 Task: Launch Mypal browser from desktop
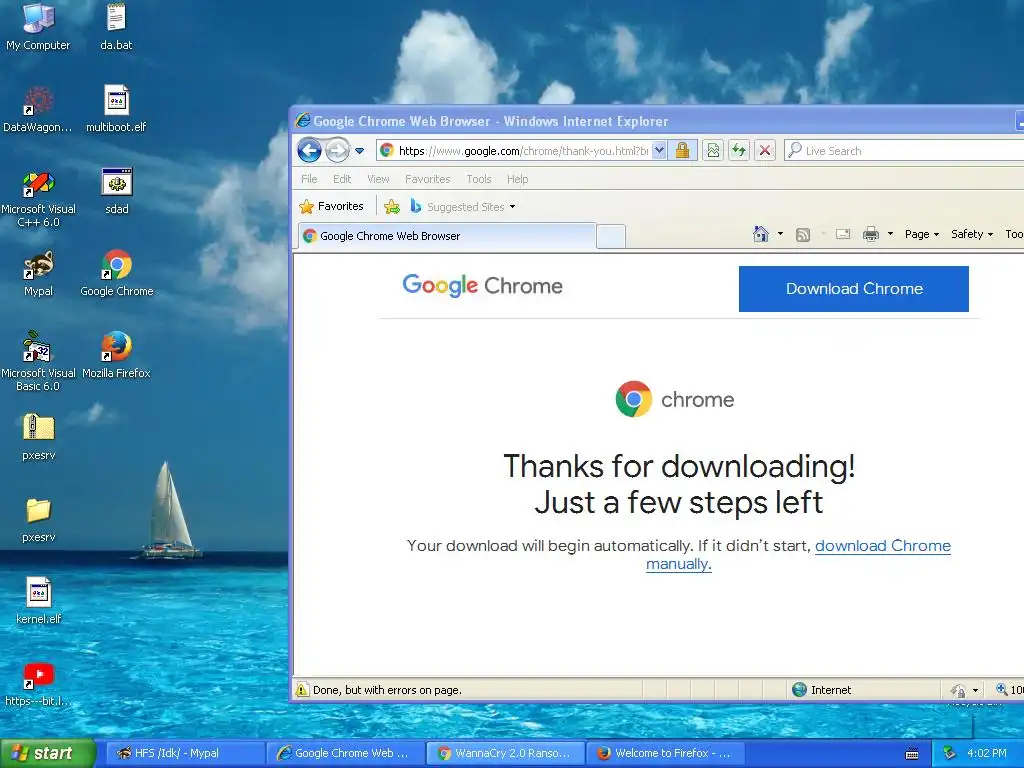click(x=38, y=273)
